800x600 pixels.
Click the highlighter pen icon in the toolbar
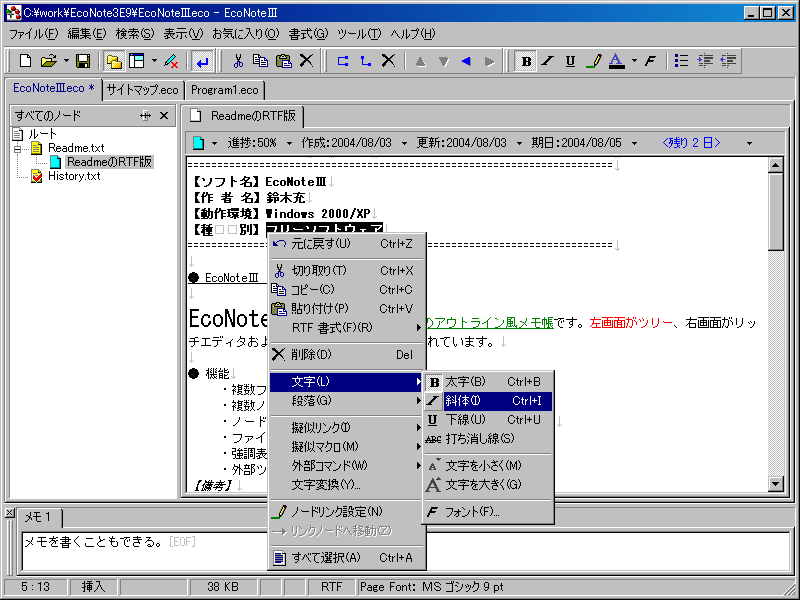[593, 61]
